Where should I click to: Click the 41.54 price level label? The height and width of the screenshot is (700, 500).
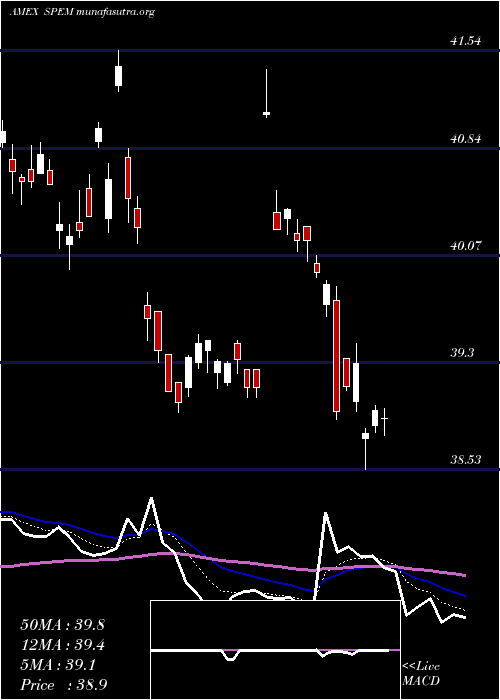466,41
